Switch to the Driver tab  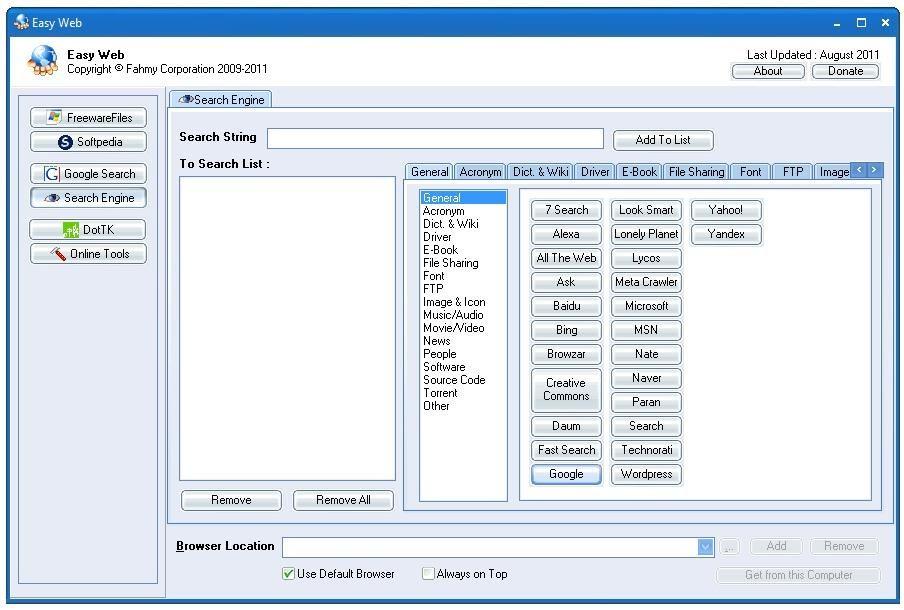(595, 172)
